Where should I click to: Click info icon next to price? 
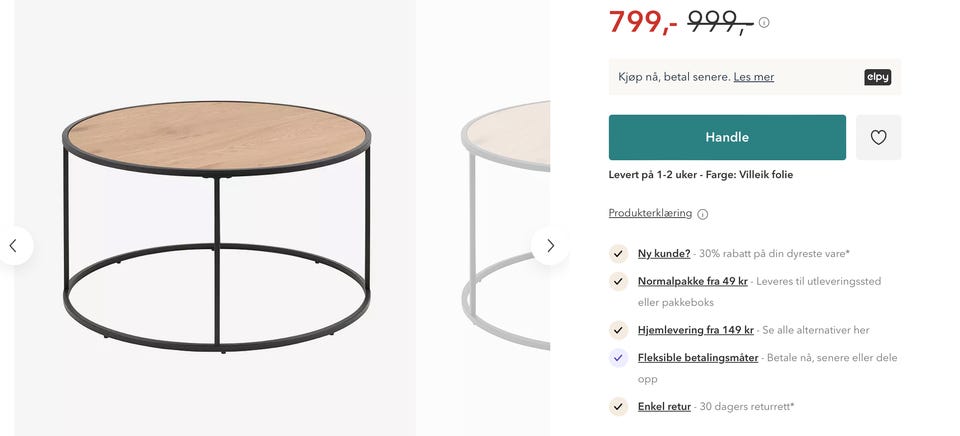point(764,22)
